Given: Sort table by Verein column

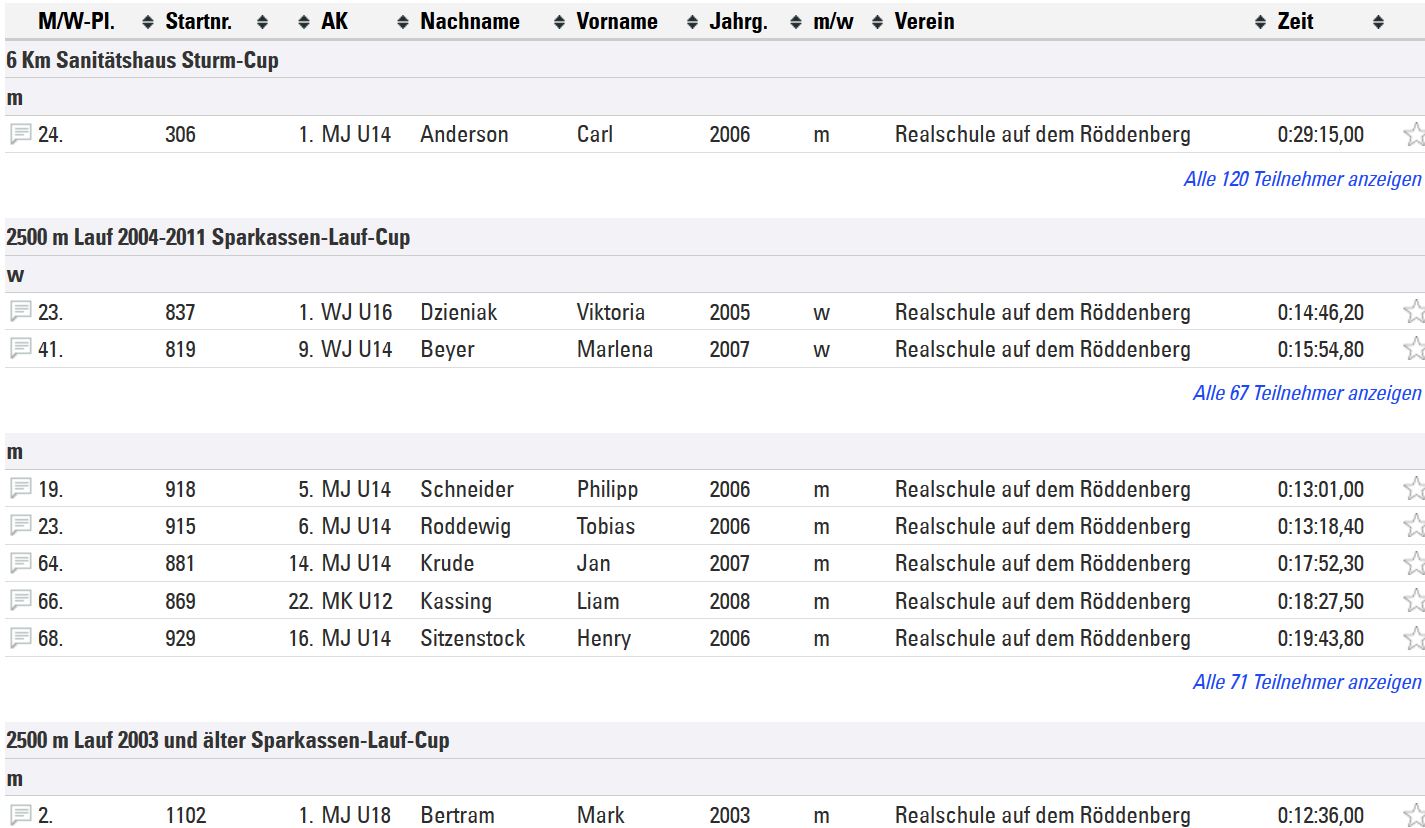Looking at the screenshot, I should tap(924, 21).
